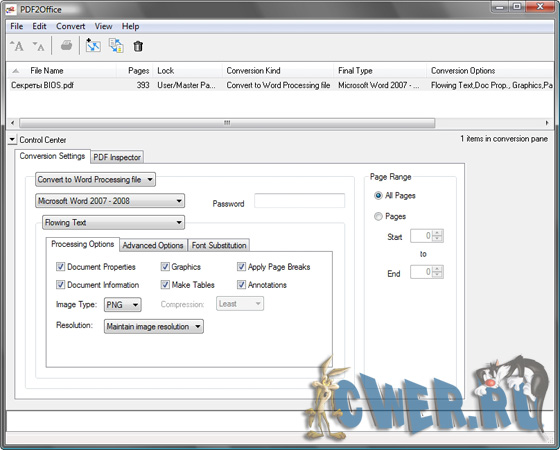
Task: Open the Maintain image resolution dropdown
Action: click(154, 326)
